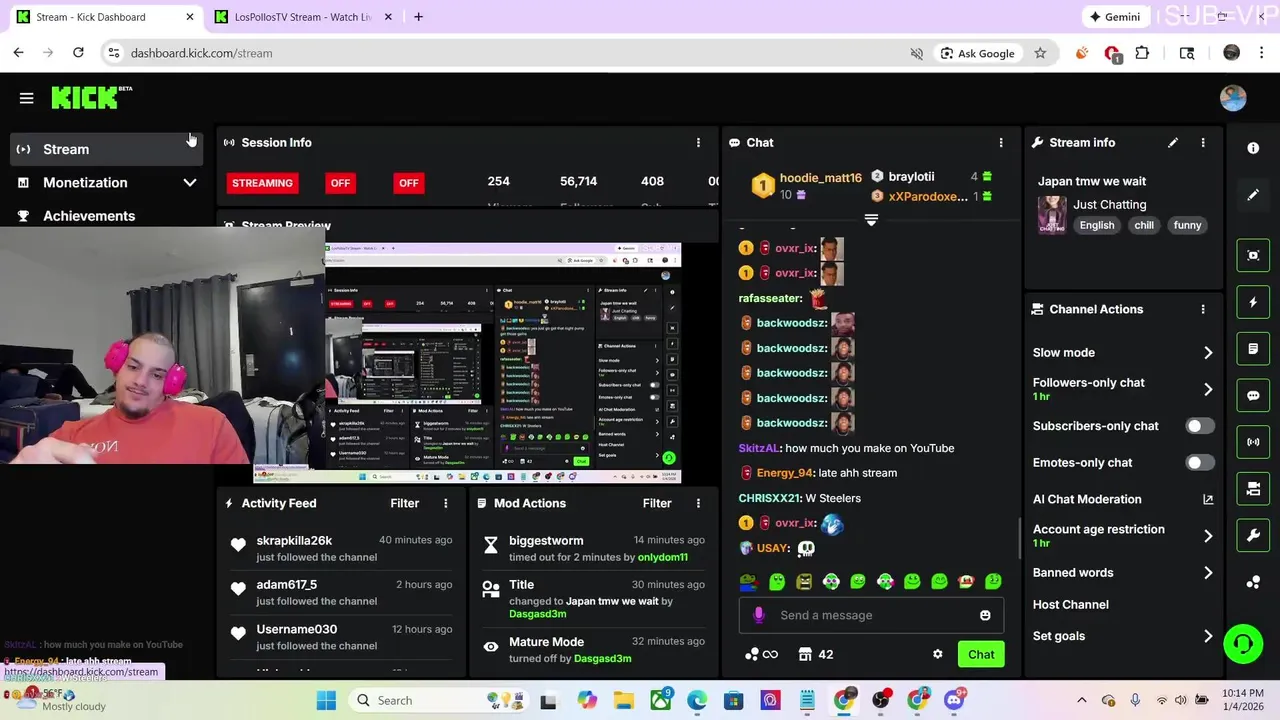Switch to LosPollosTV Stream browser tab
1280x720 pixels.
click(302, 17)
